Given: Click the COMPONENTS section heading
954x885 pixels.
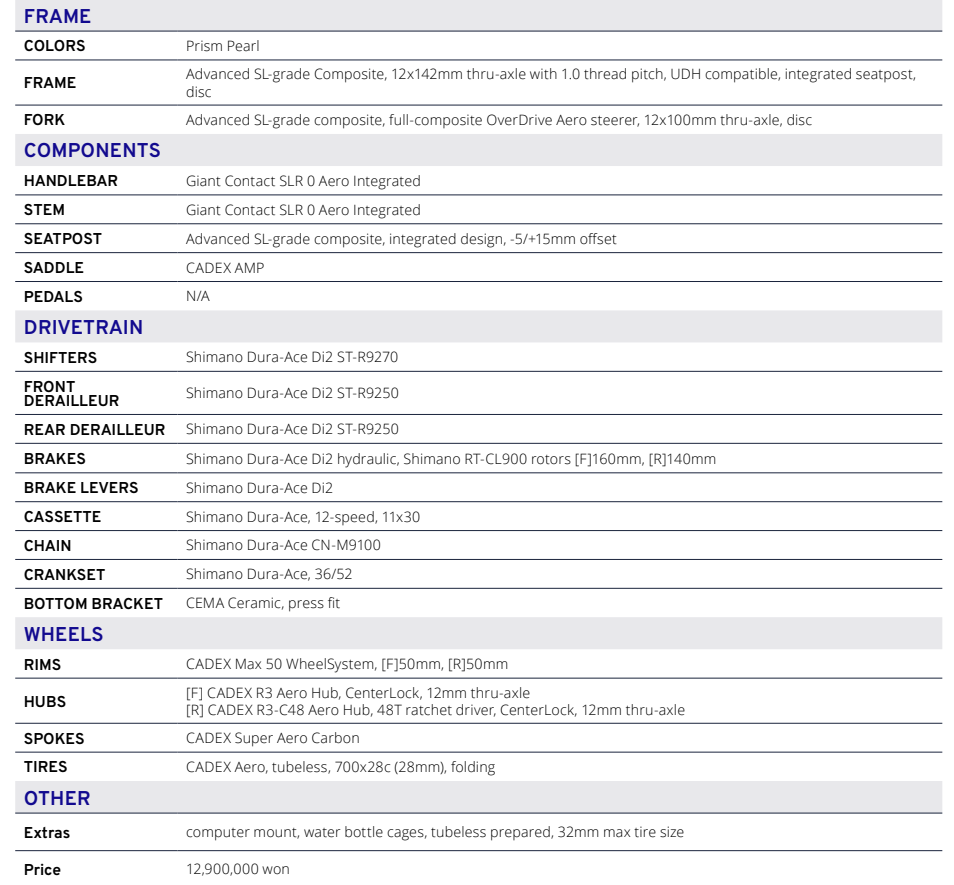Looking at the screenshot, I should point(92,150).
